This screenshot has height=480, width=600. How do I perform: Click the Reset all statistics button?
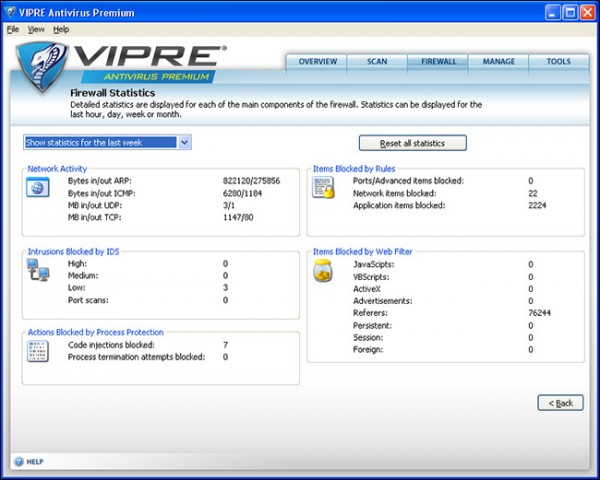[x=412, y=143]
